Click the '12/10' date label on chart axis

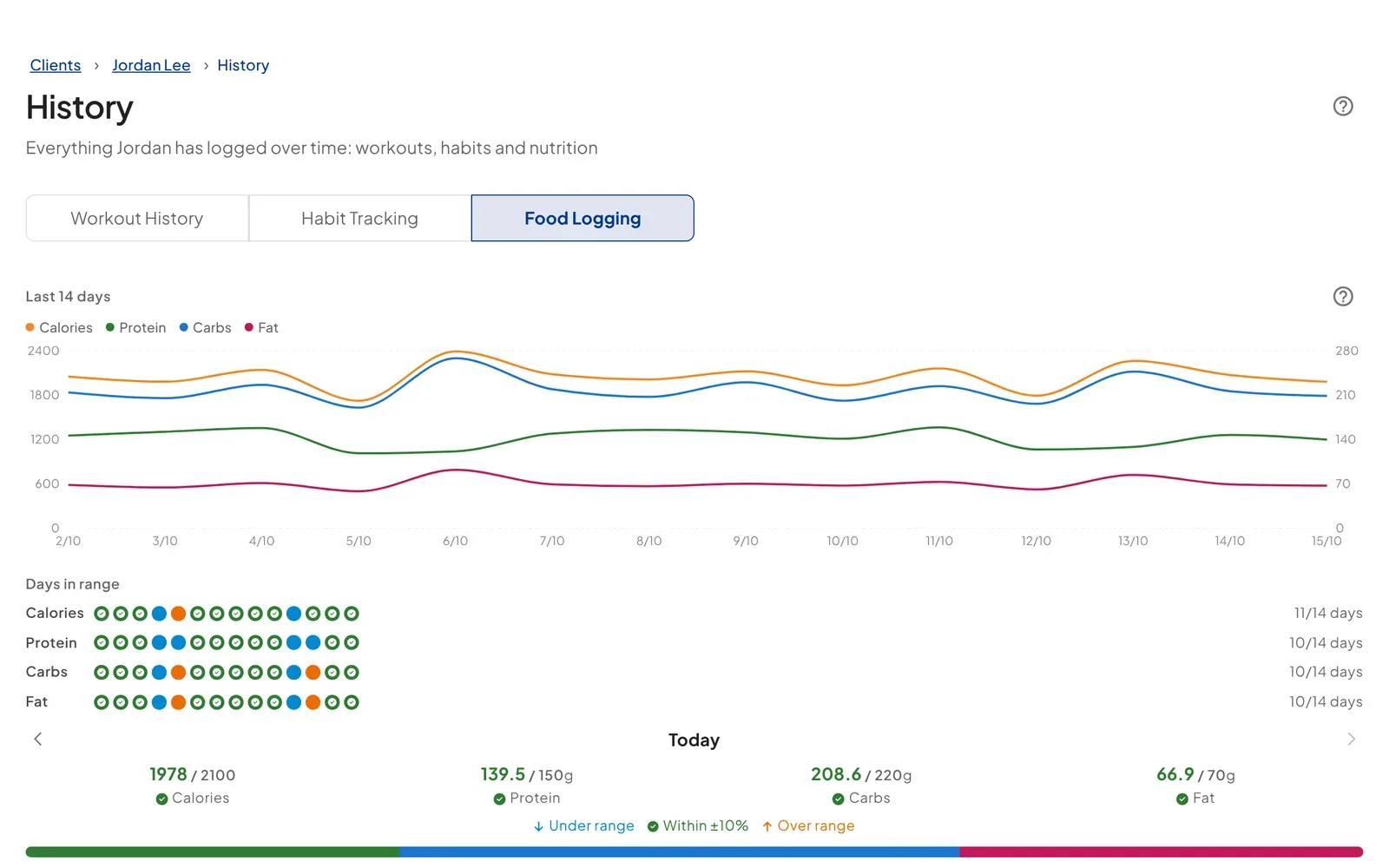tap(1036, 542)
